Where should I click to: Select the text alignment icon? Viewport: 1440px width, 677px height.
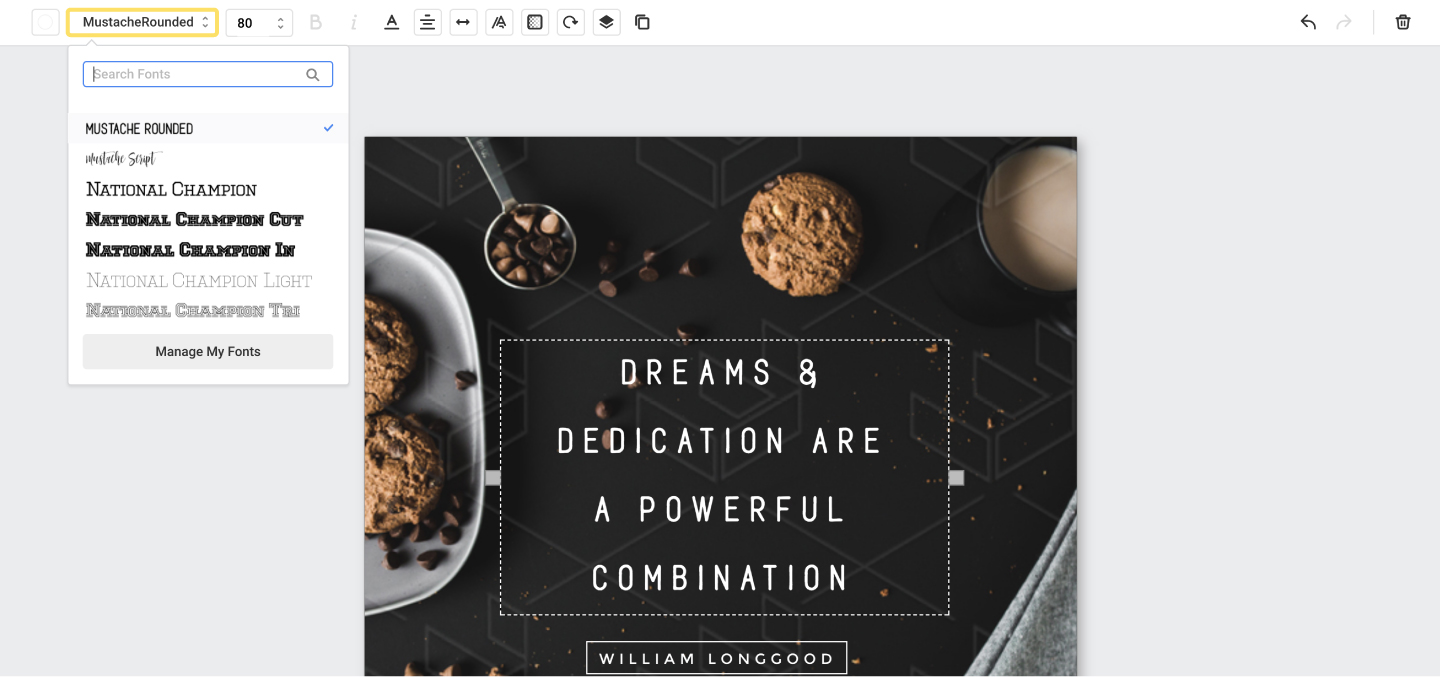pyautogui.click(x=428, y=21)
